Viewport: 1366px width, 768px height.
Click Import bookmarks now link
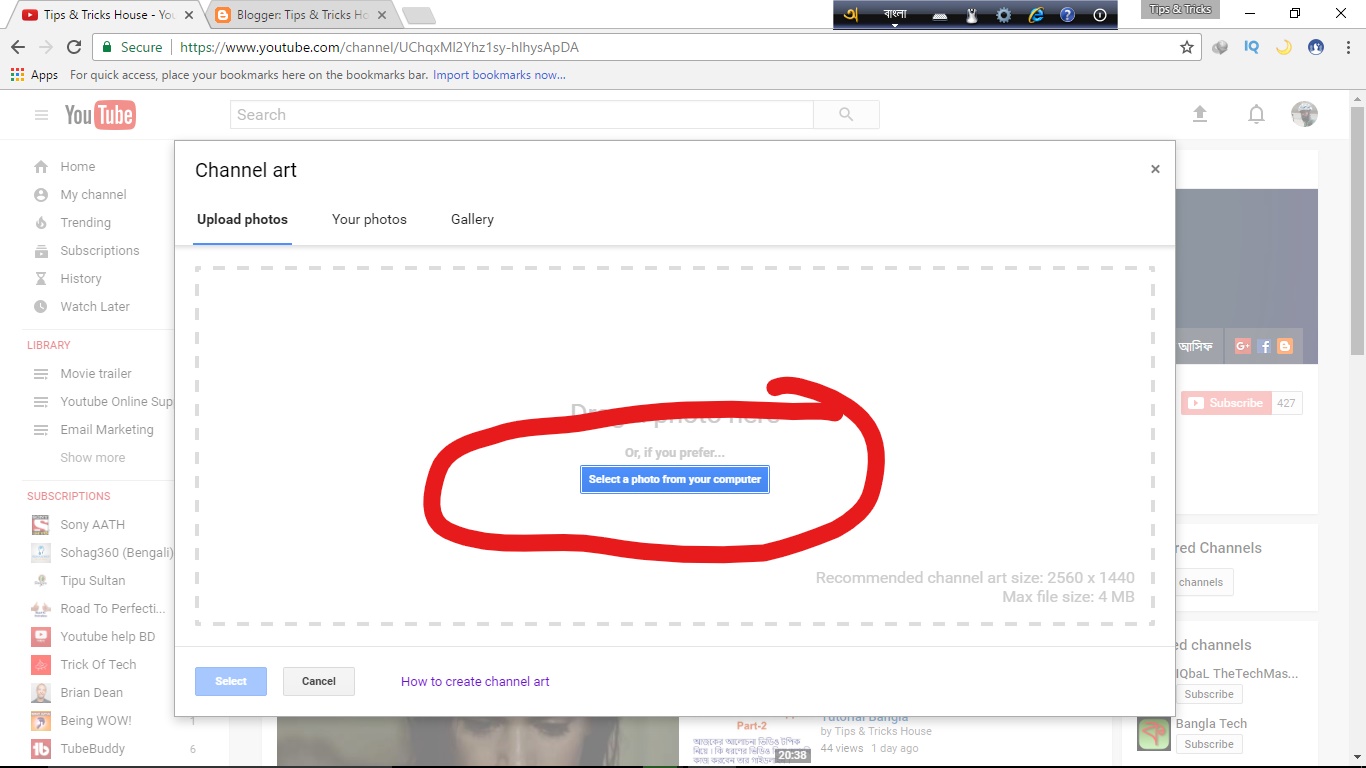(499, 75)
